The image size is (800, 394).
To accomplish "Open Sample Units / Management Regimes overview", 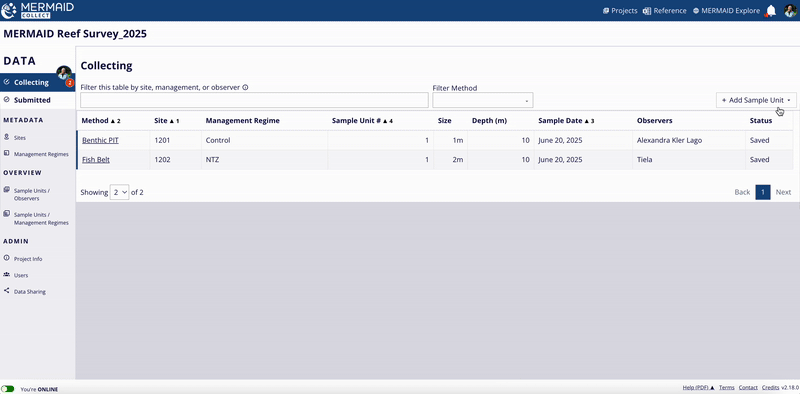I will pyautogui.click(x=41, y=218).
